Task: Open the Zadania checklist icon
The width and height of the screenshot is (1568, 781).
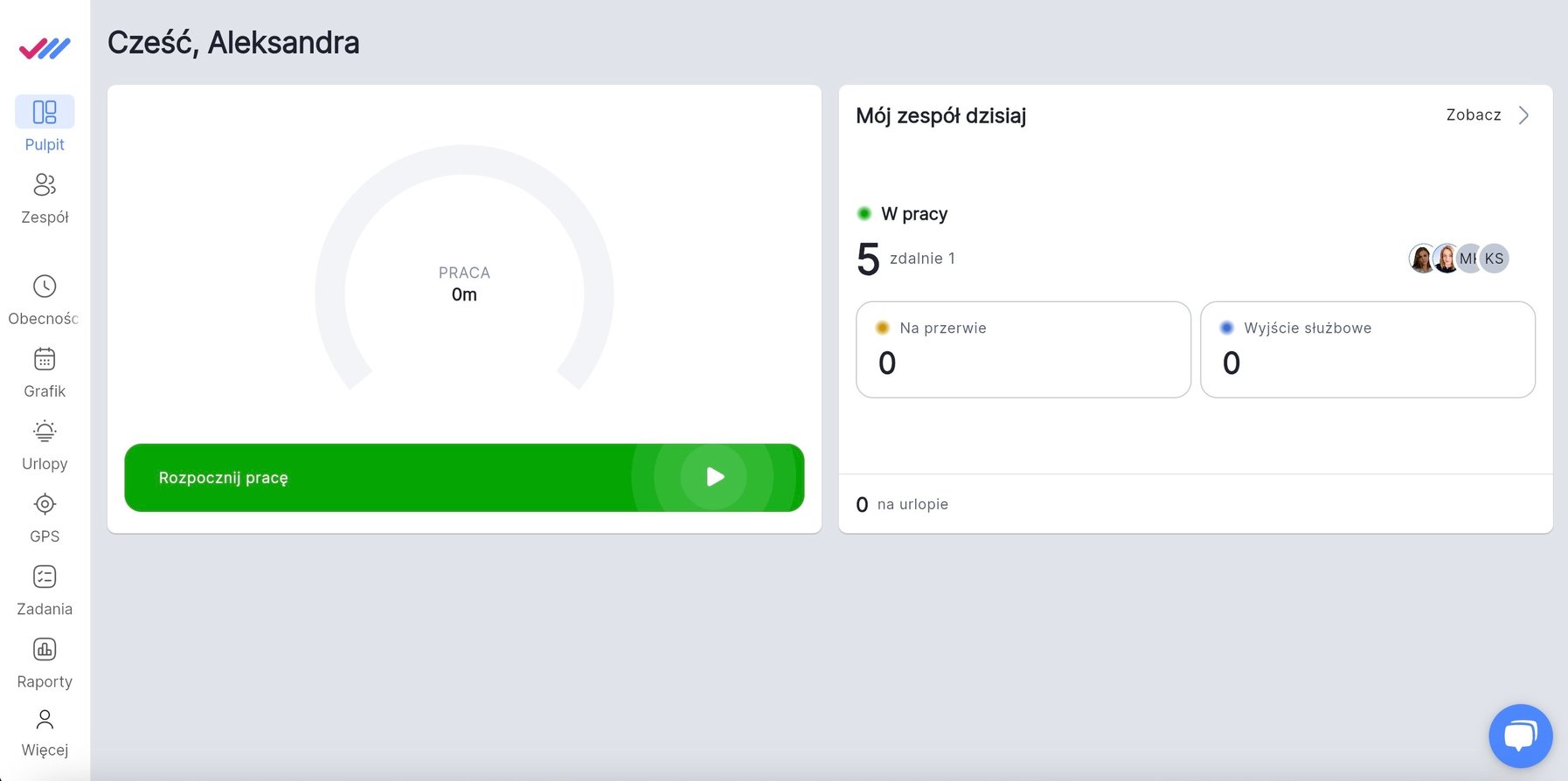Action: tap(45, 577)
